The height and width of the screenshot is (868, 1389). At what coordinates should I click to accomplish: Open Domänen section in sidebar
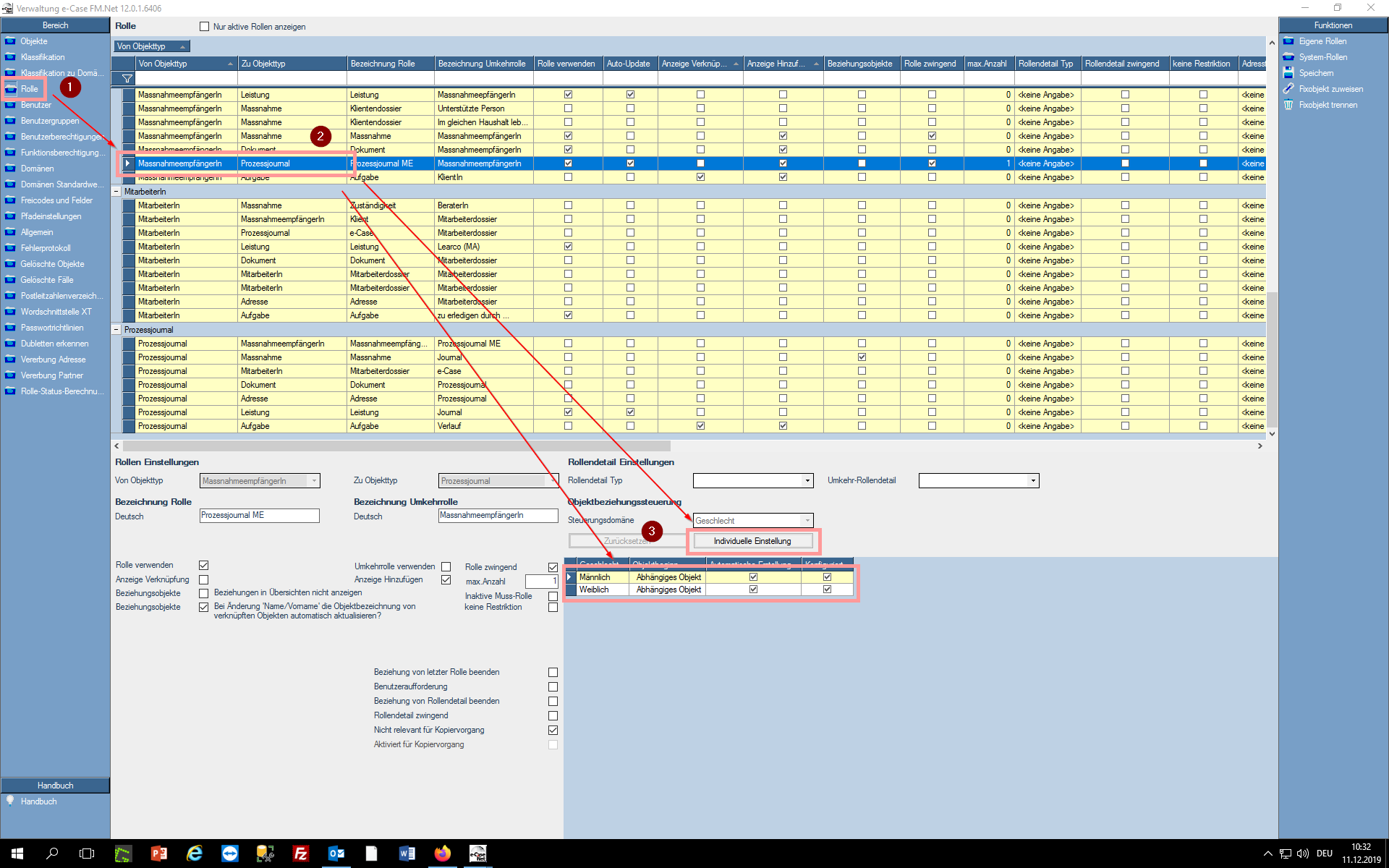coord(38,169)
